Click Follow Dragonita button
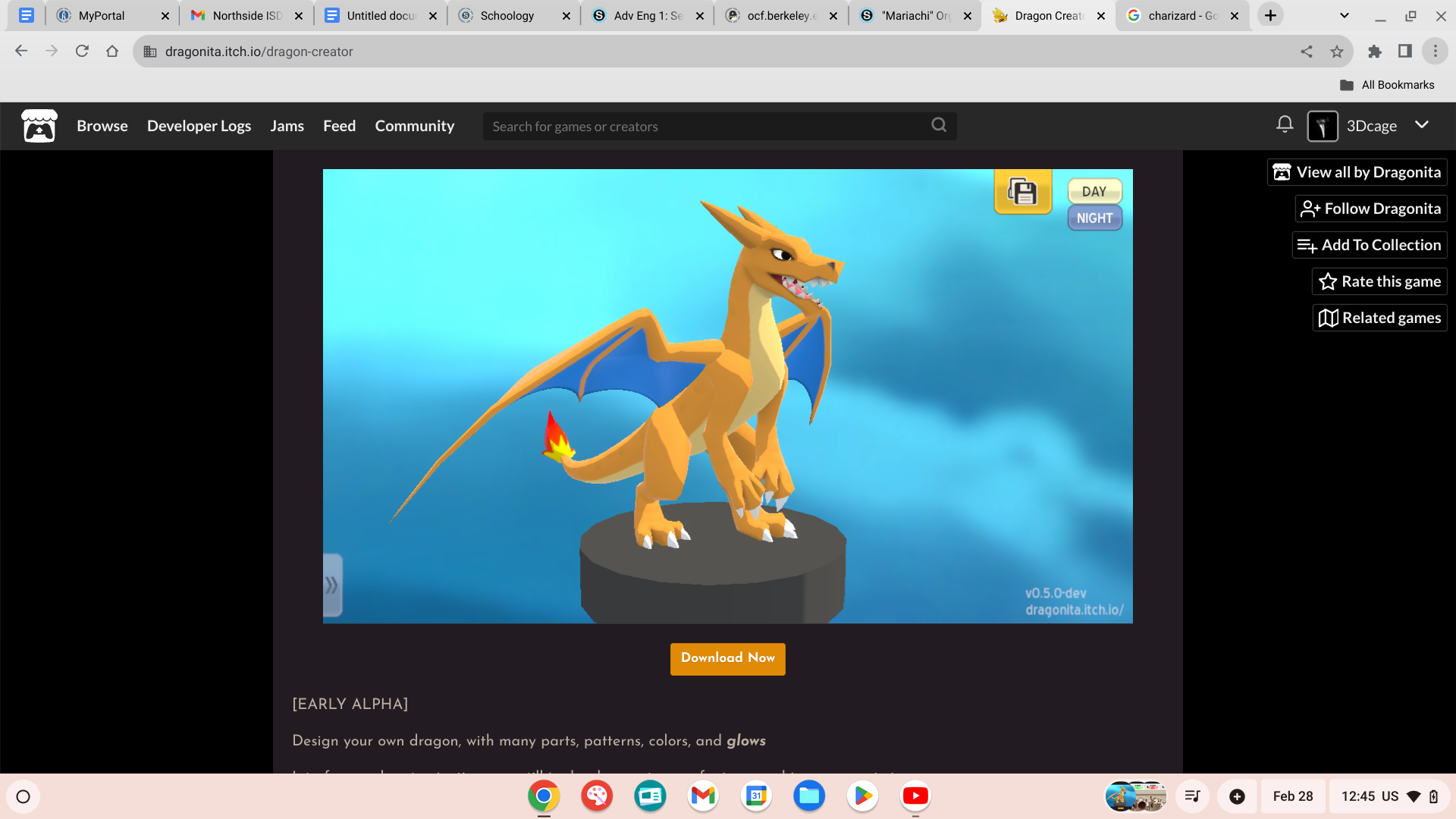 (x=1371, y=209)
